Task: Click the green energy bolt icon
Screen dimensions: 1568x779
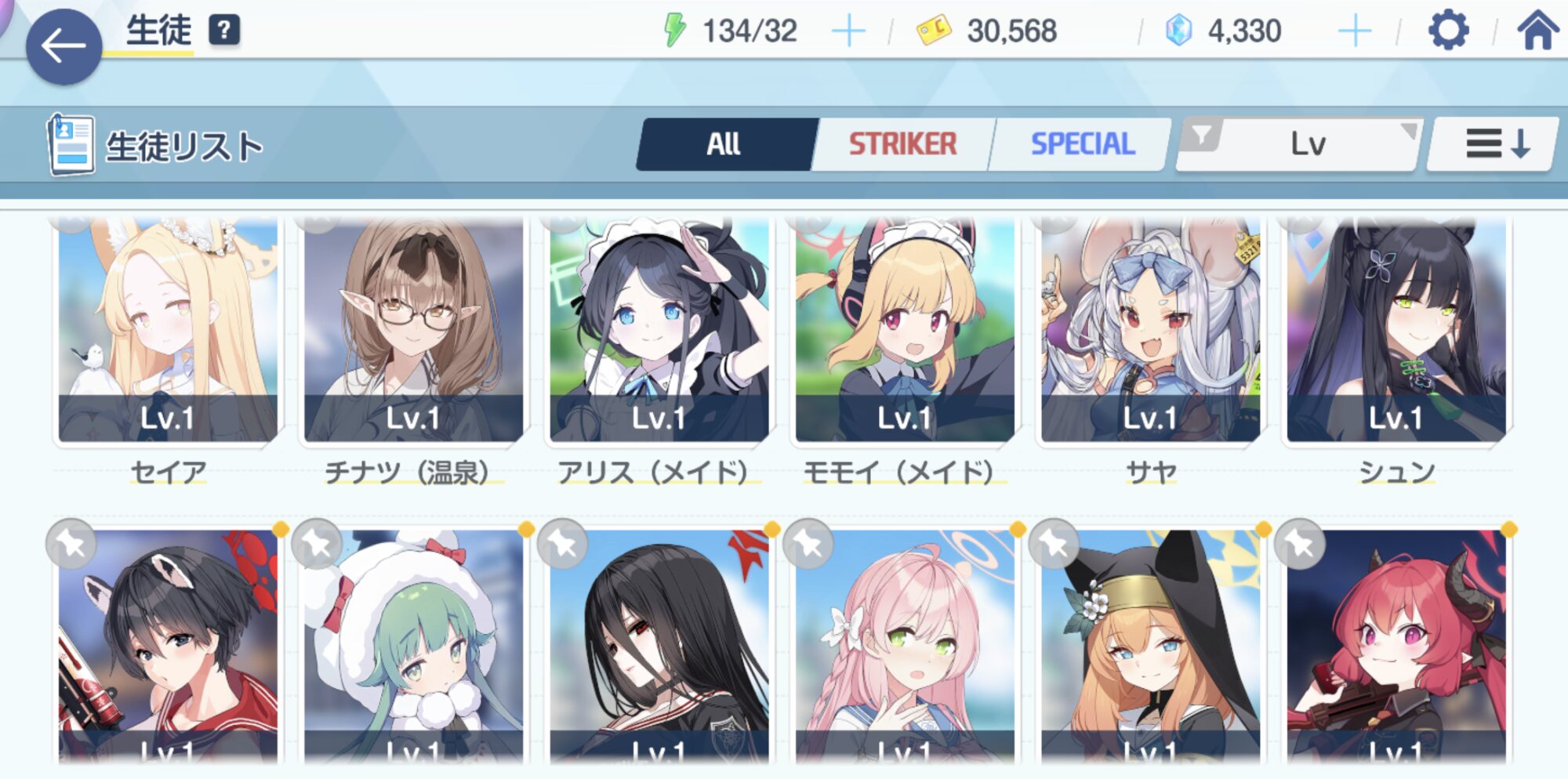Action: point(674,31)
